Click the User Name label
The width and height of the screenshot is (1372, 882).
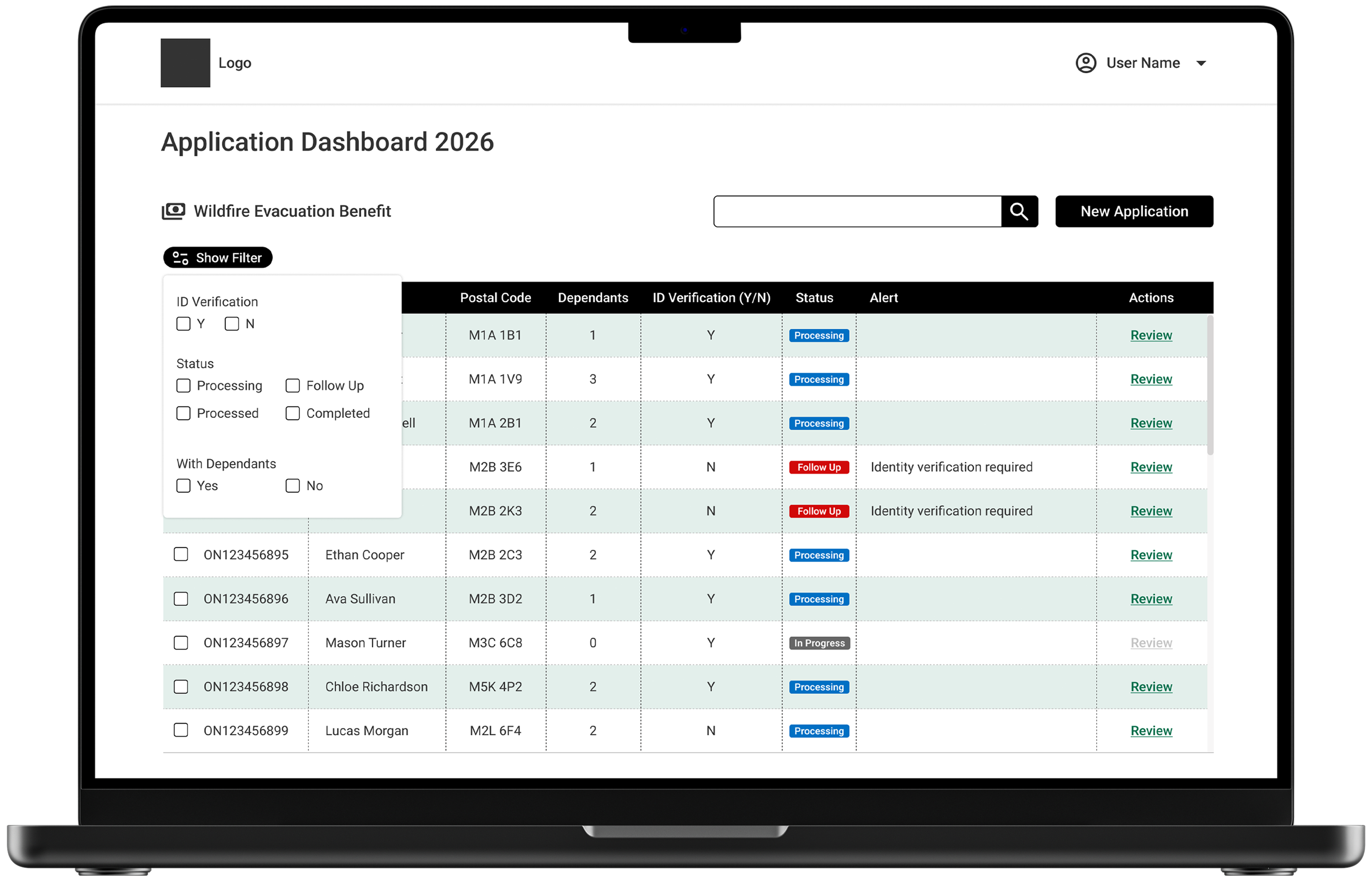[x=1143, y=63]
